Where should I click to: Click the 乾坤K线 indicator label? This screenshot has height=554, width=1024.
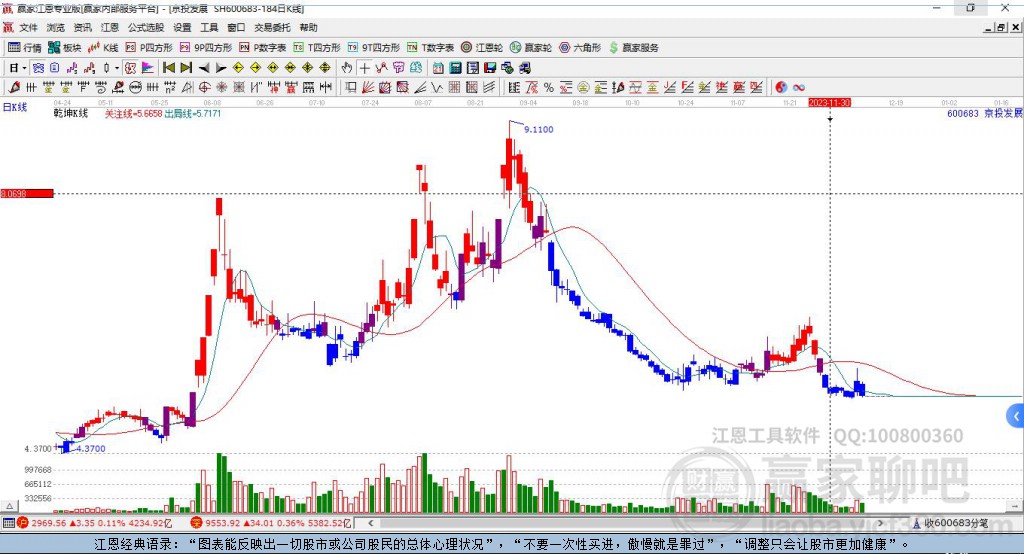pos(71,113)
